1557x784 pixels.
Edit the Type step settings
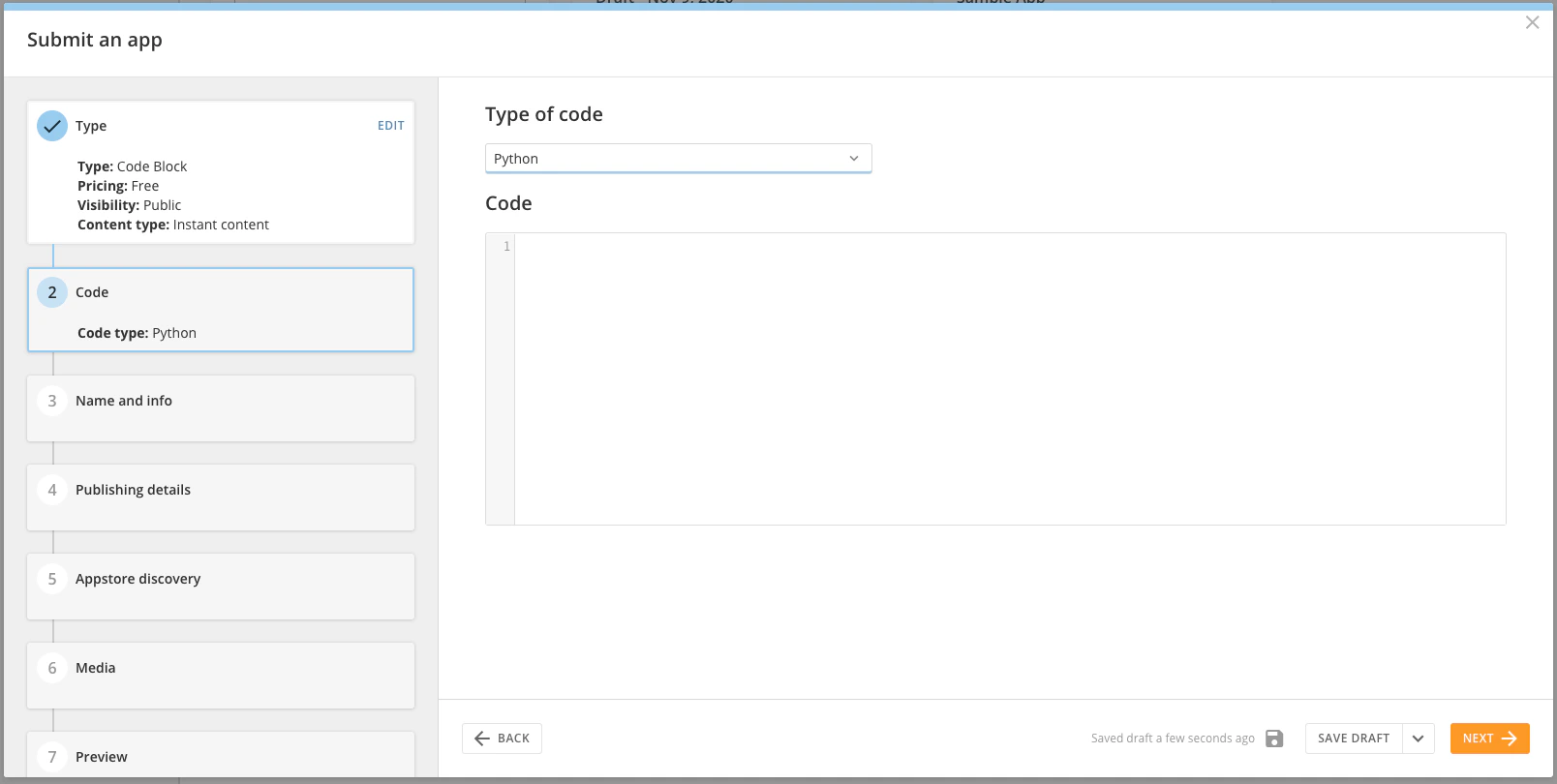point(391,126)
